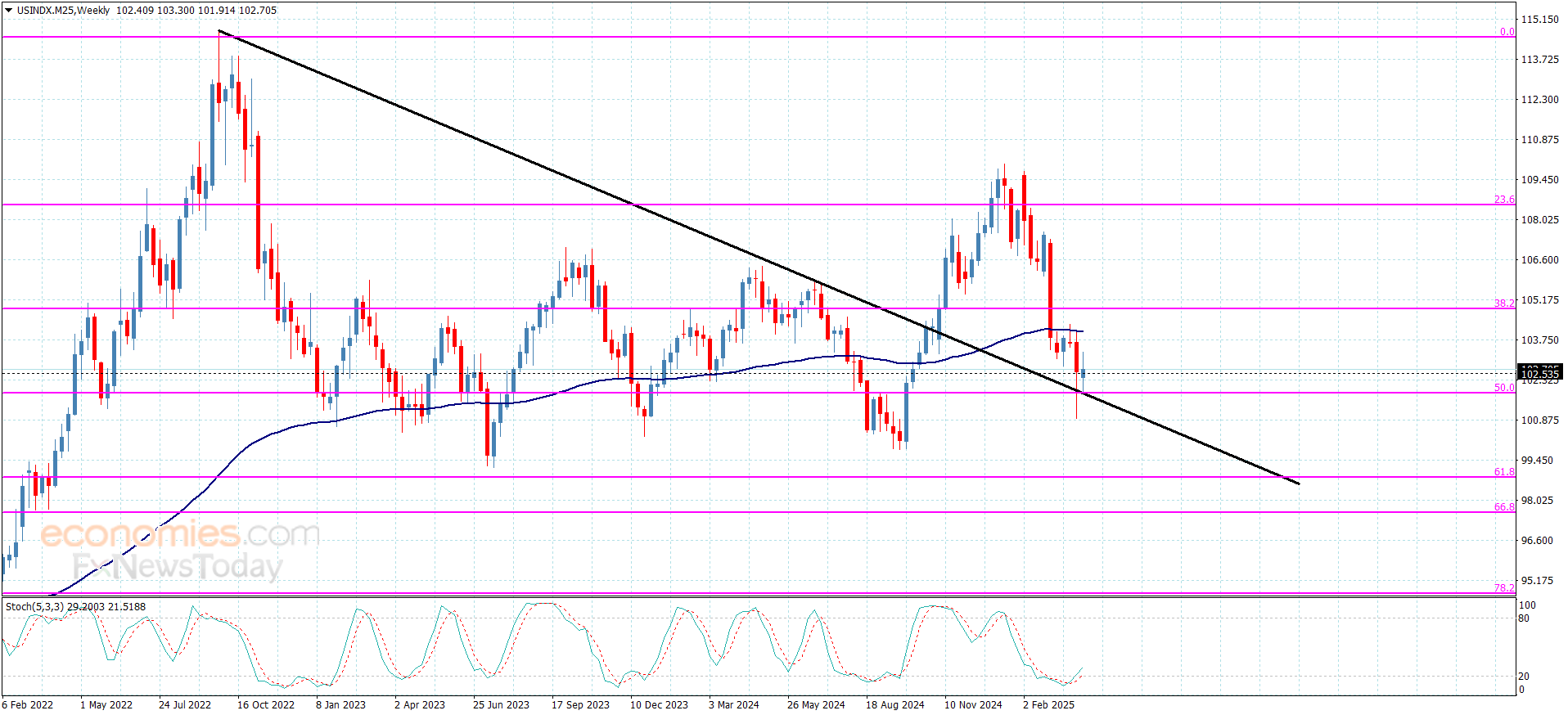
Task: Select the 38.2 Fibonacci level label
Action: click(1504, 304)
